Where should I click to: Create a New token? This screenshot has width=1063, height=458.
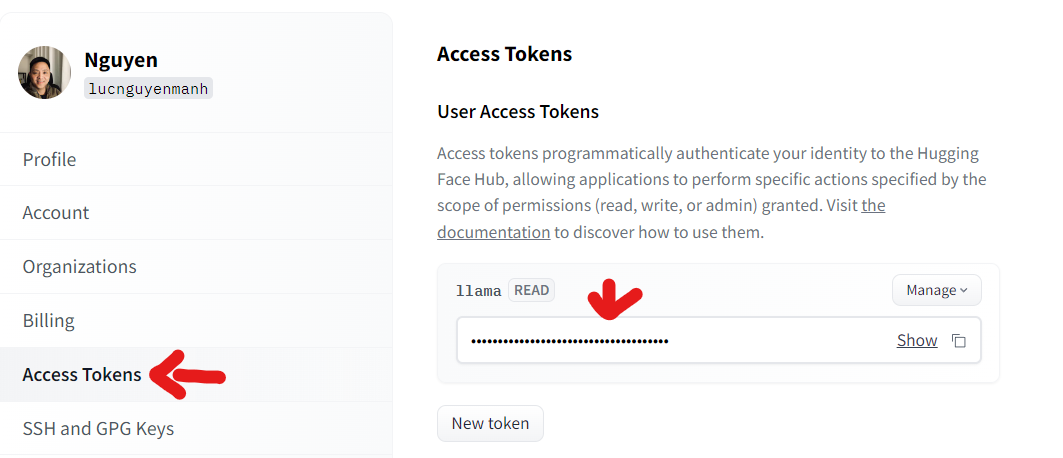(x=490, y=423)
